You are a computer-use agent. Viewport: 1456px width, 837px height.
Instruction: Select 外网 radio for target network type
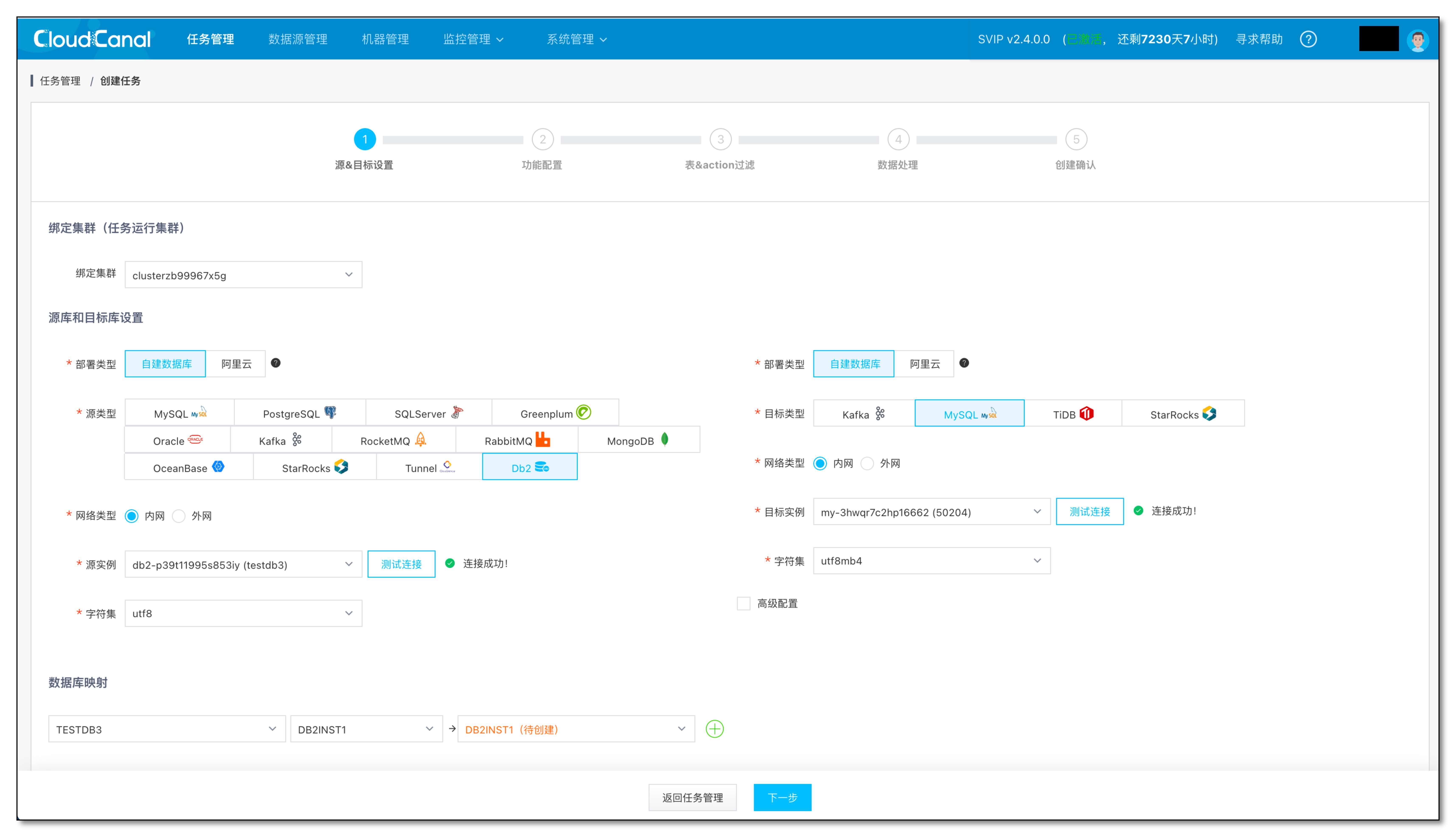point(867,463)
